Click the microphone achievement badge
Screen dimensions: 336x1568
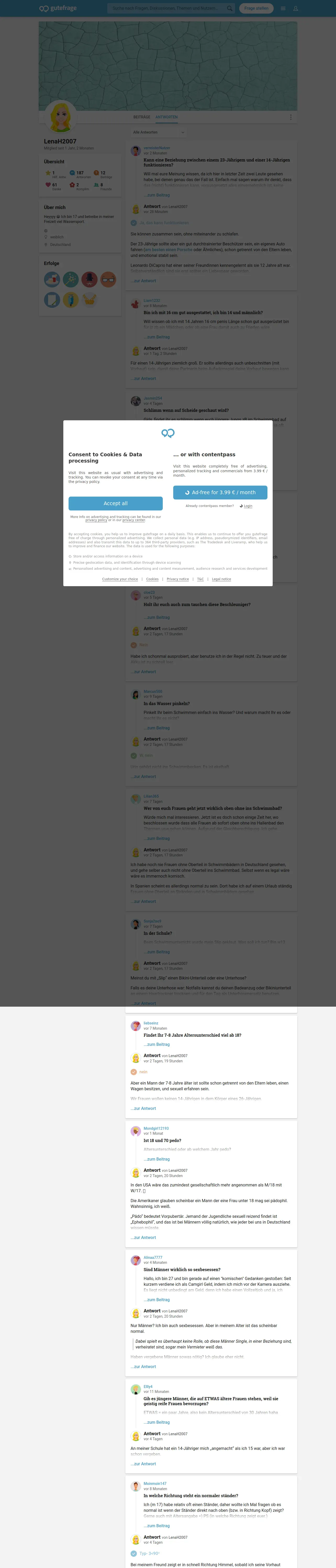(90, 279)
